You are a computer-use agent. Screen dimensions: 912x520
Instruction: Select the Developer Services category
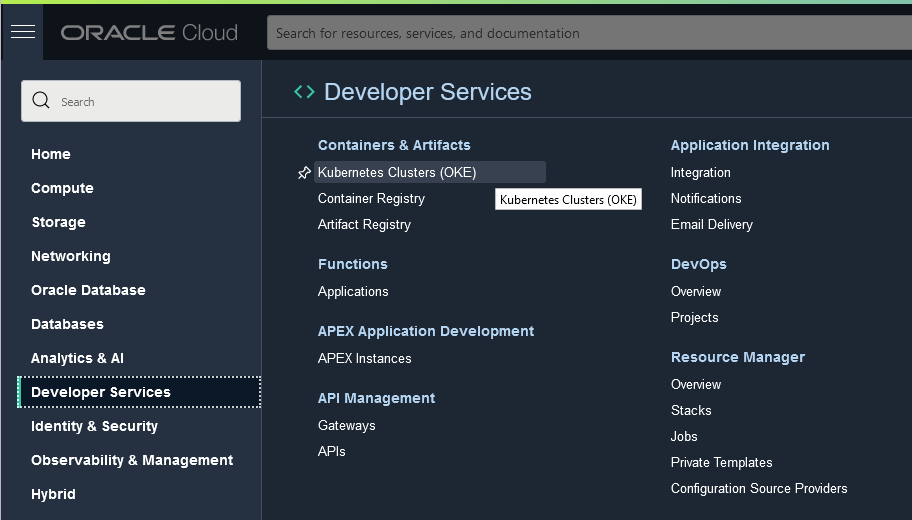[x=140, y=392]
